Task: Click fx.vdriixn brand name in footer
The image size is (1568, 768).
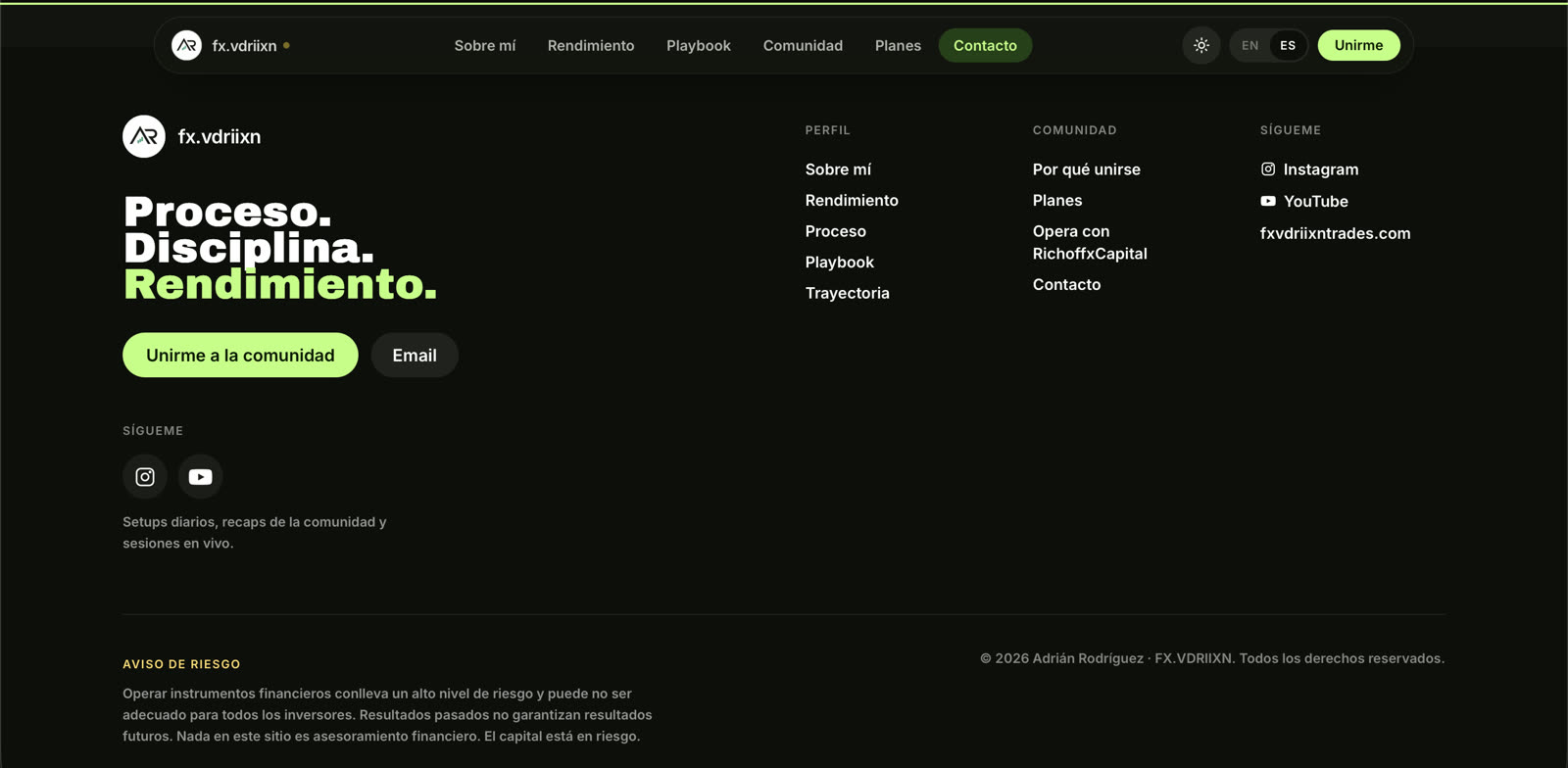Action: pos(220,136)
